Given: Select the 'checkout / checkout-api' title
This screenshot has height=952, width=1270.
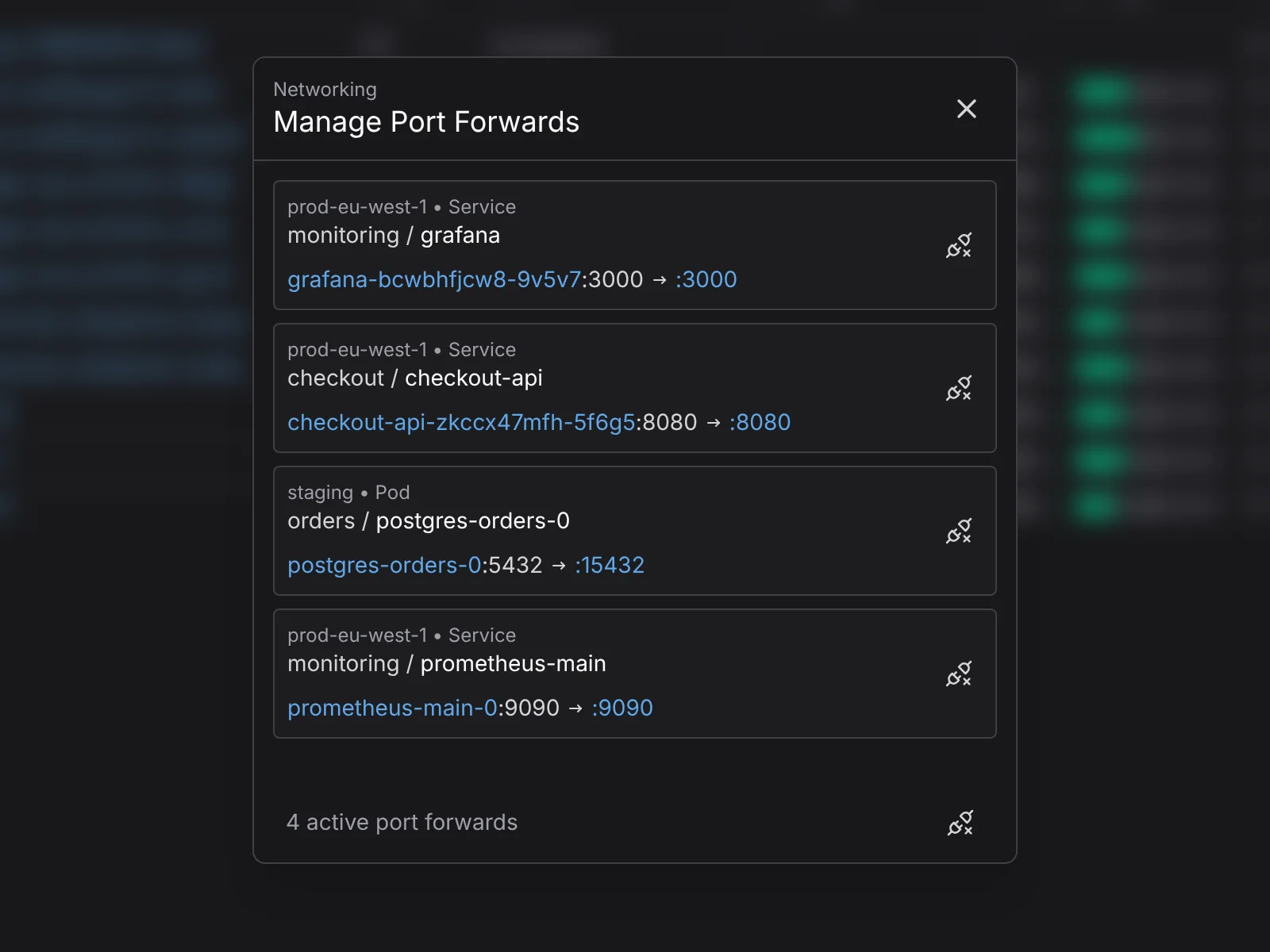Looking at the screenshot, I should 415,378.
